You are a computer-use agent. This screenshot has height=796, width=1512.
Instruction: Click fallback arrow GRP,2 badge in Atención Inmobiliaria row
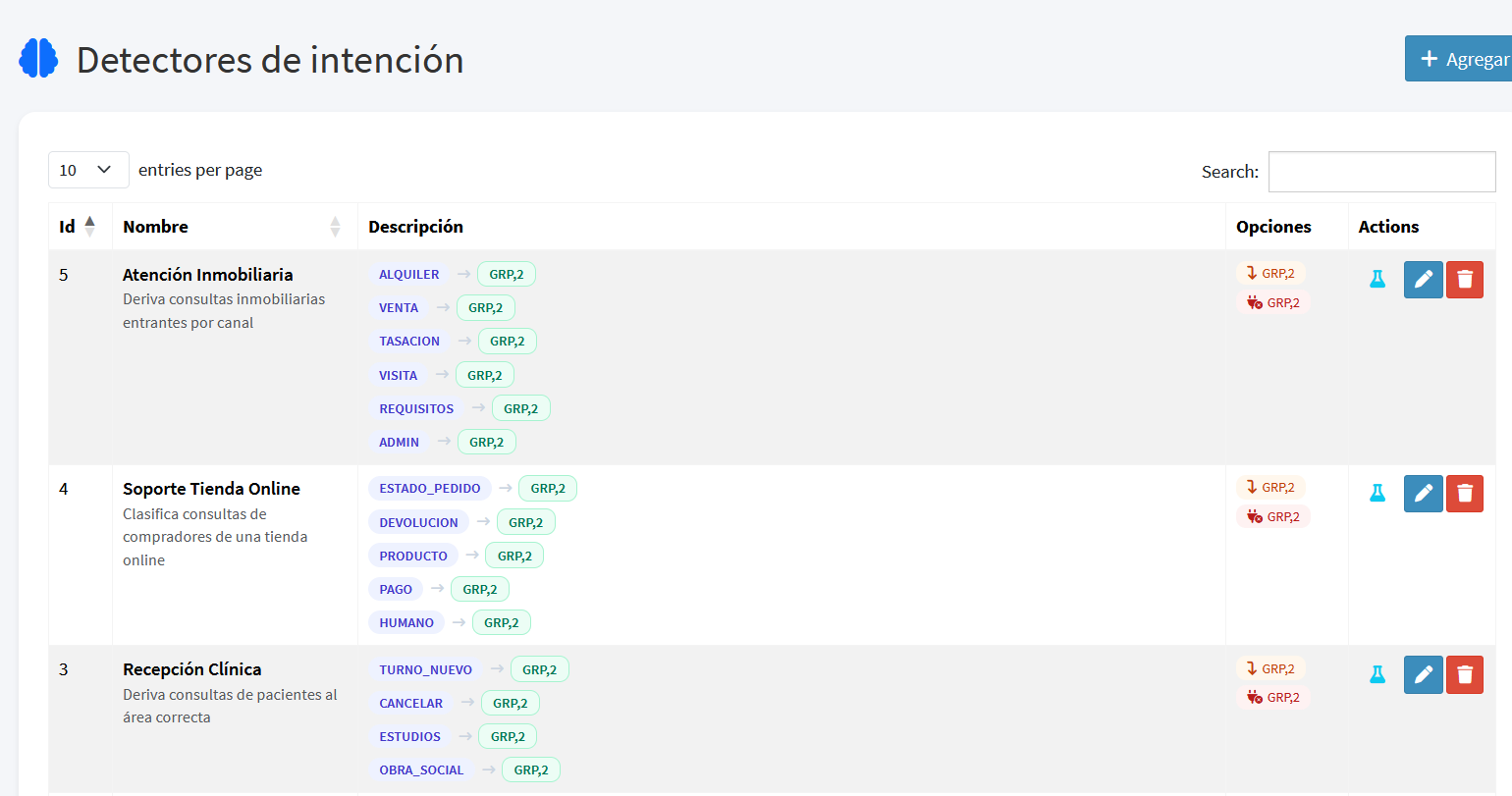coord(1270,274)
